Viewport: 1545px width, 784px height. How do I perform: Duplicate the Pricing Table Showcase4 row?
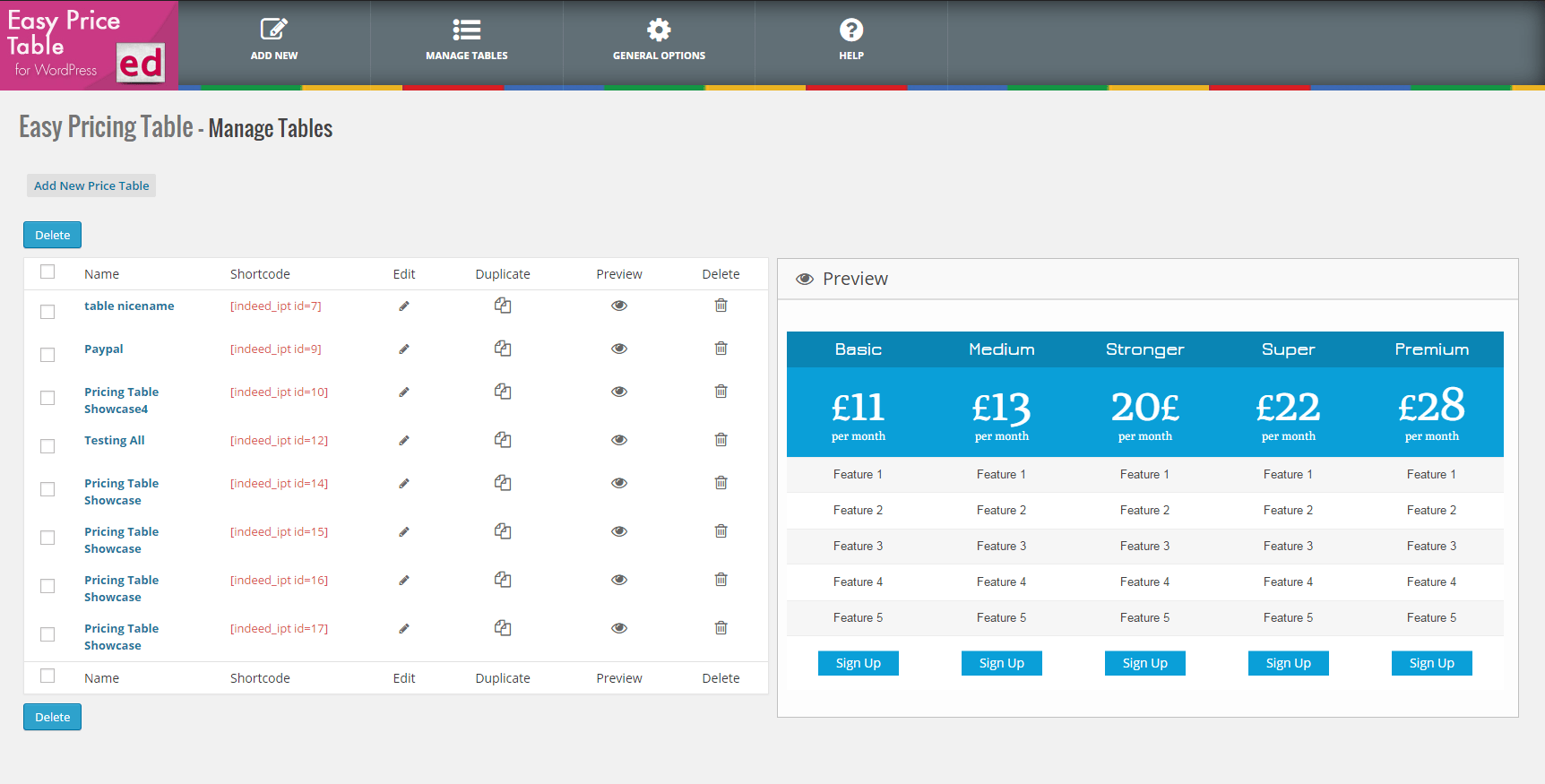pos(503,392)
